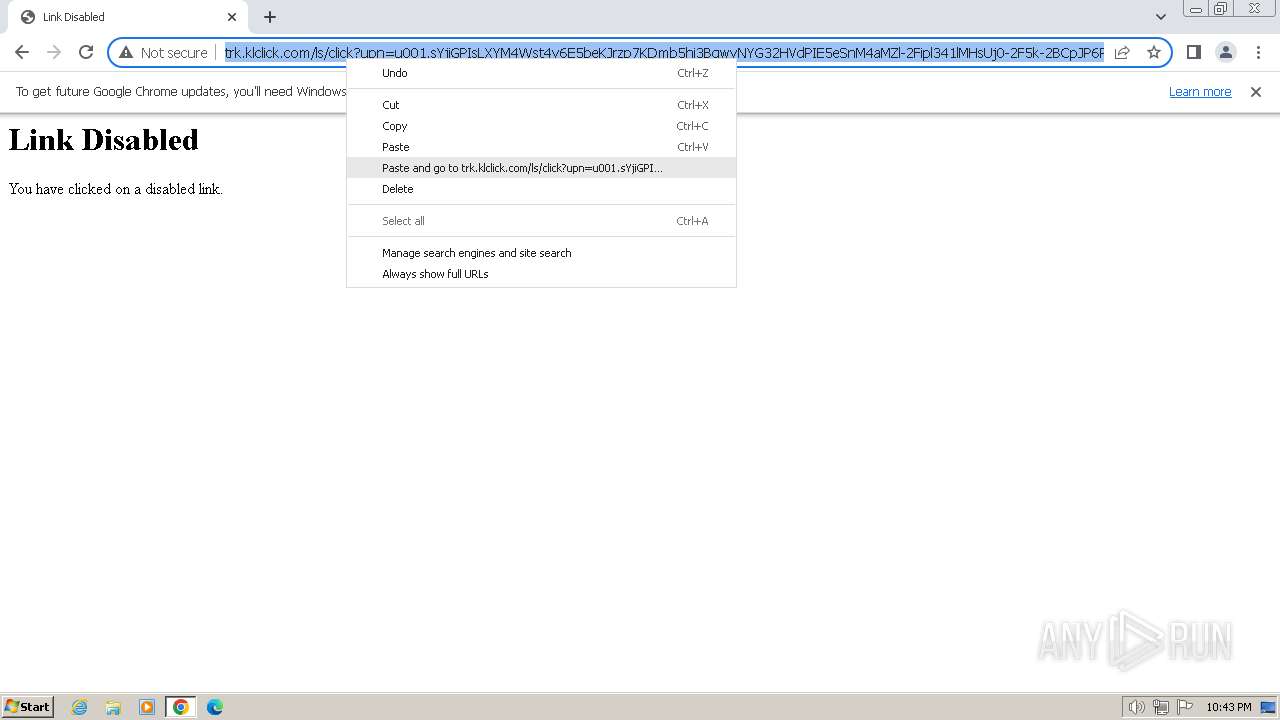Screen dimensions: 1280x720
Task: Open File Explorer from taskbar
Action: 113,707
